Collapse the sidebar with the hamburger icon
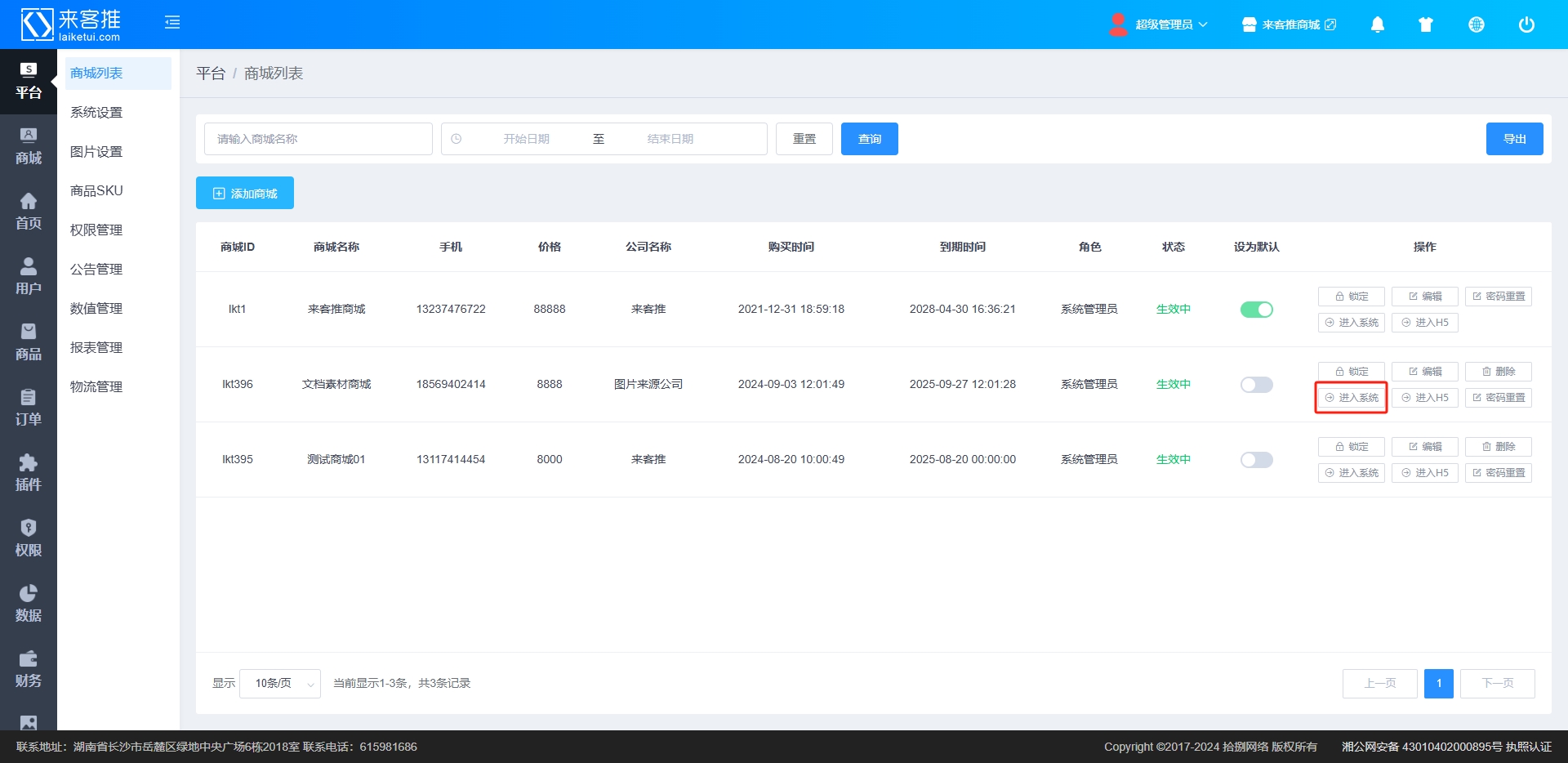The image size is (1568, 763). click(172, 23)
